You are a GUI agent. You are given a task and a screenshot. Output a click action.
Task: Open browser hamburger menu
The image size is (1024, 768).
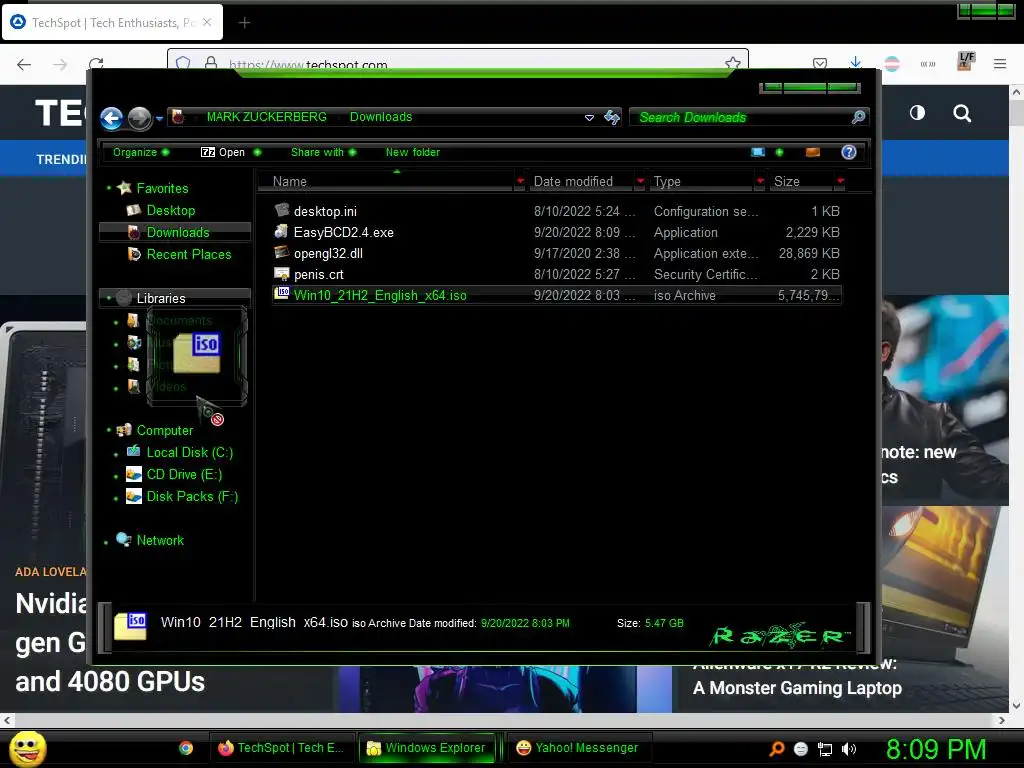click(x=1000, y=63)
